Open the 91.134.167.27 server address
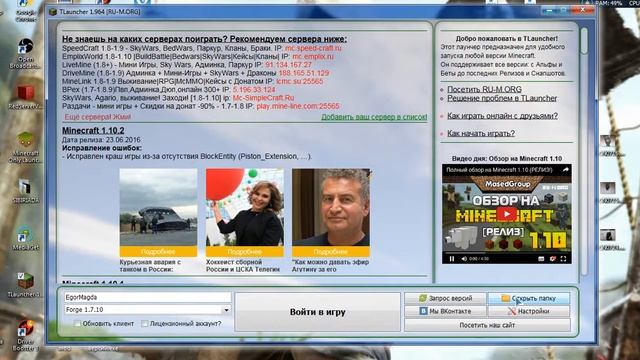Viewport: 640px width, 360px height. coord(288,64)
